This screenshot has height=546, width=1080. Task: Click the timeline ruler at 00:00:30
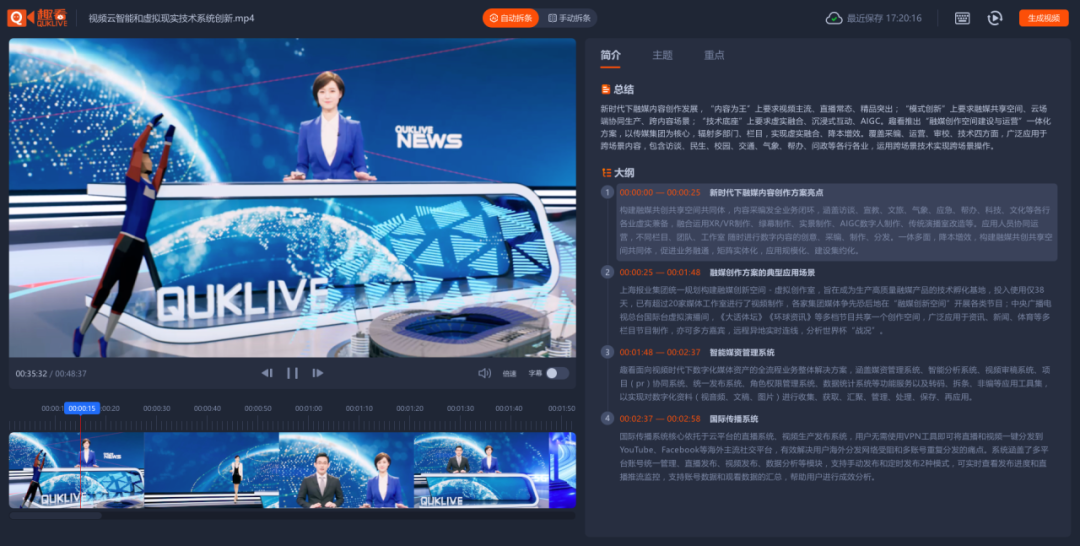coord(156,408)
